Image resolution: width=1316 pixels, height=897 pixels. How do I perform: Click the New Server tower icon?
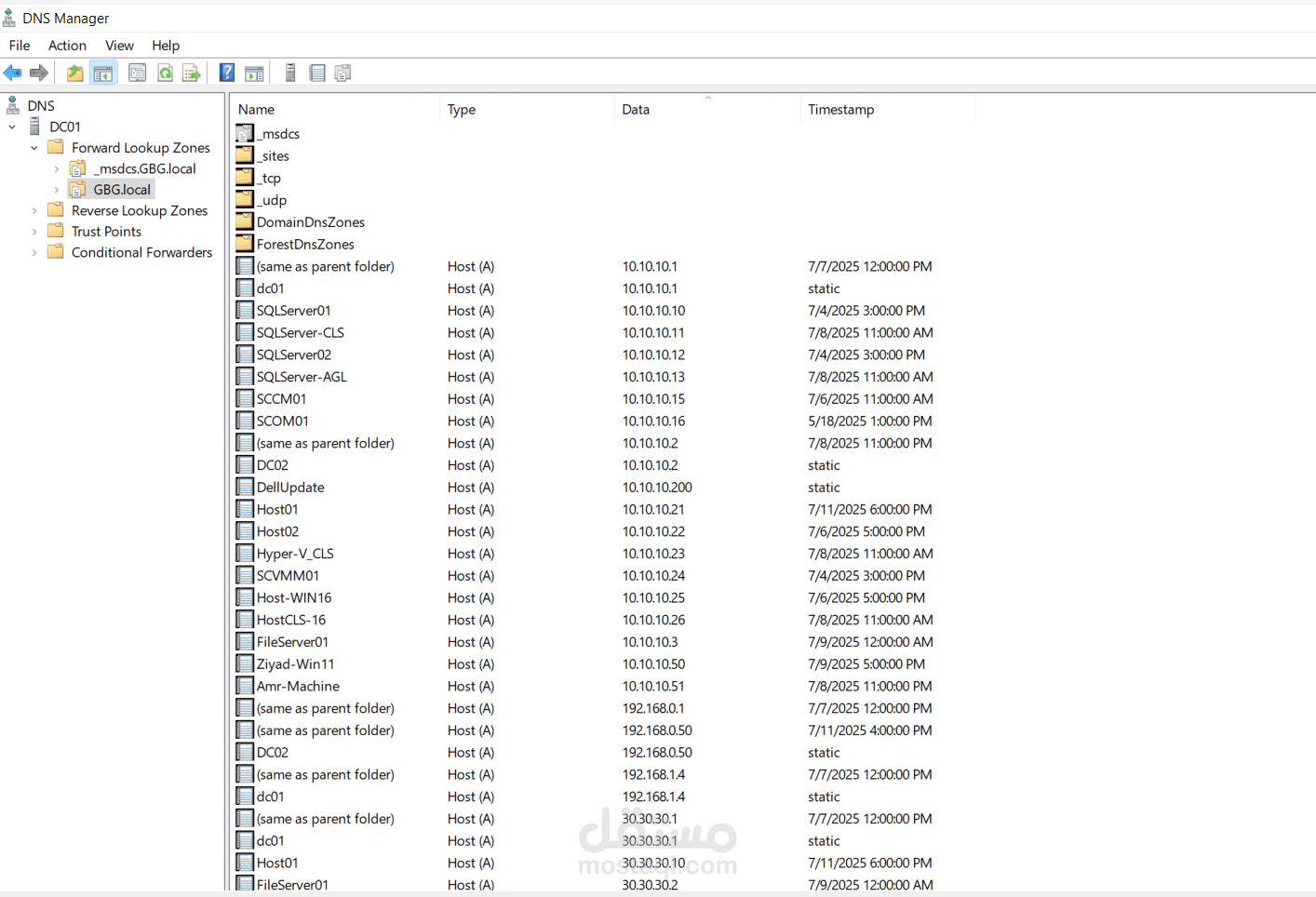tap(290, 73)
